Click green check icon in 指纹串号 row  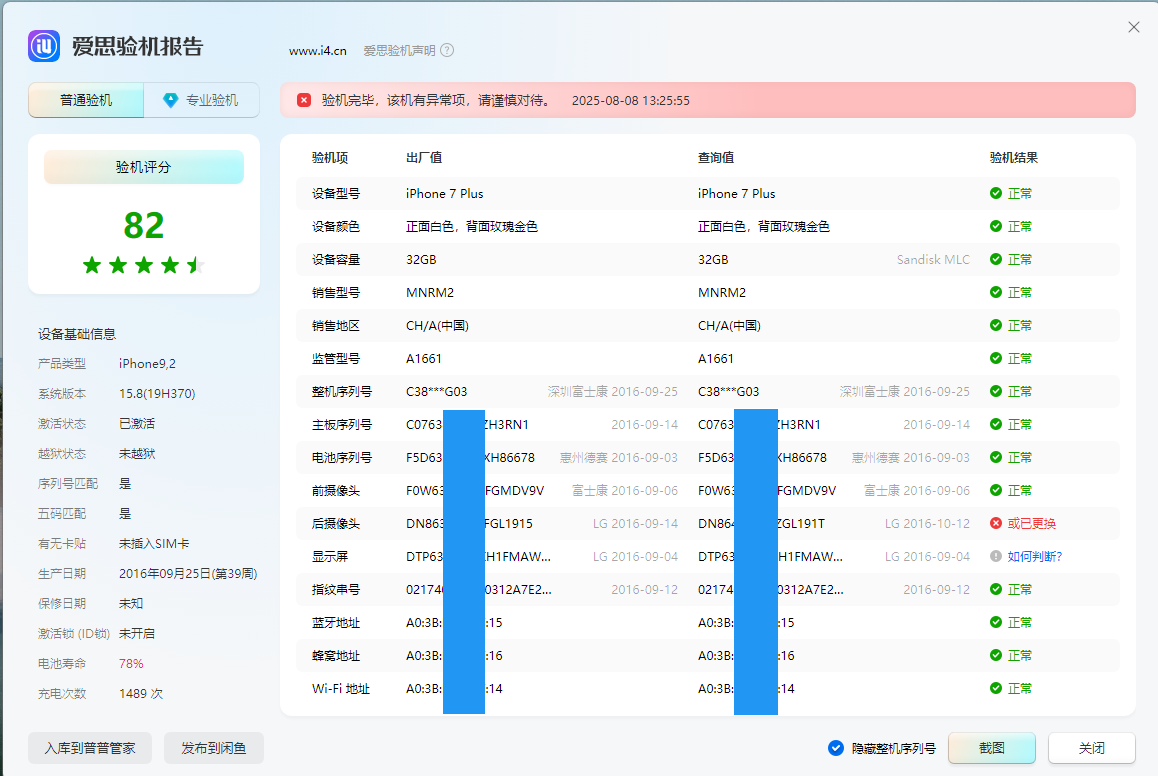996,589
